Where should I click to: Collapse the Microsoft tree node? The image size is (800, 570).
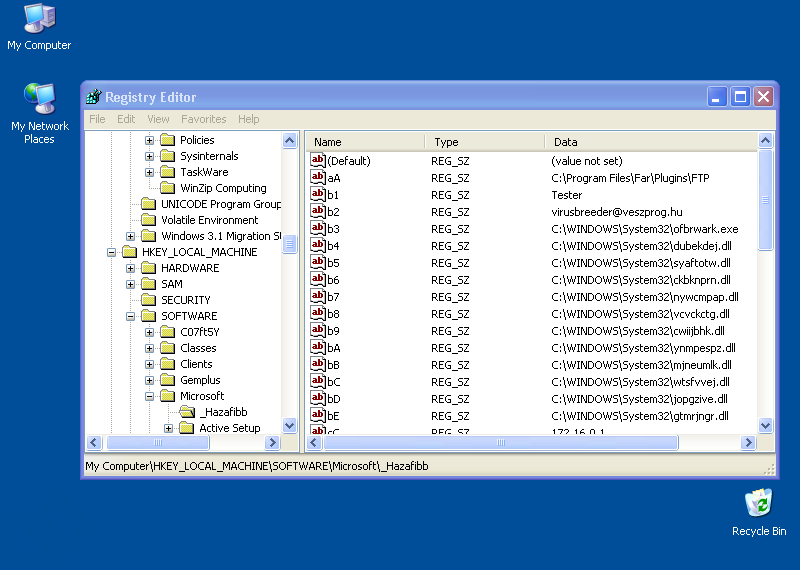point(149,396)
